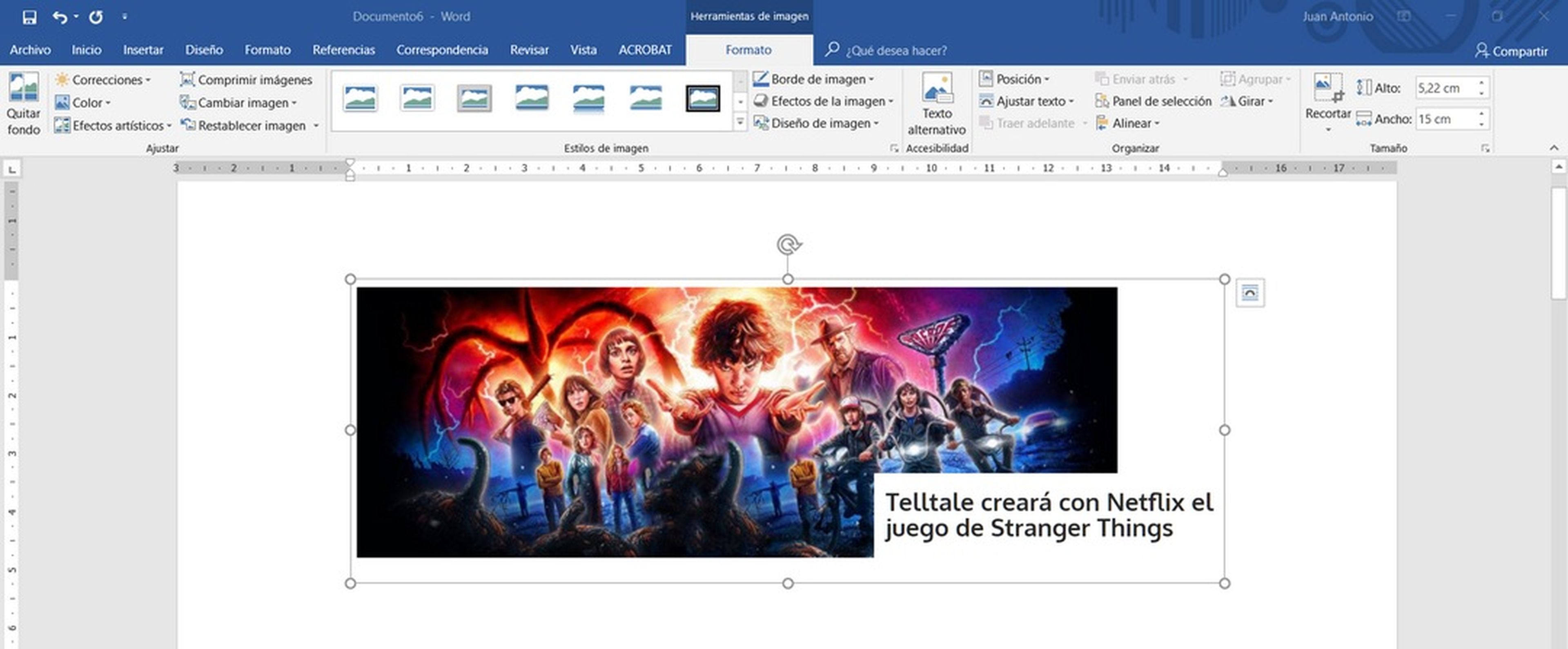Open the Posición dropdown

(1014, 79)
